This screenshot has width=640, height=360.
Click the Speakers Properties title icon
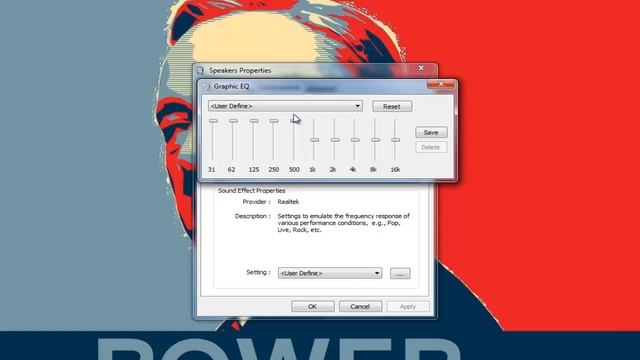coord(200,71)
